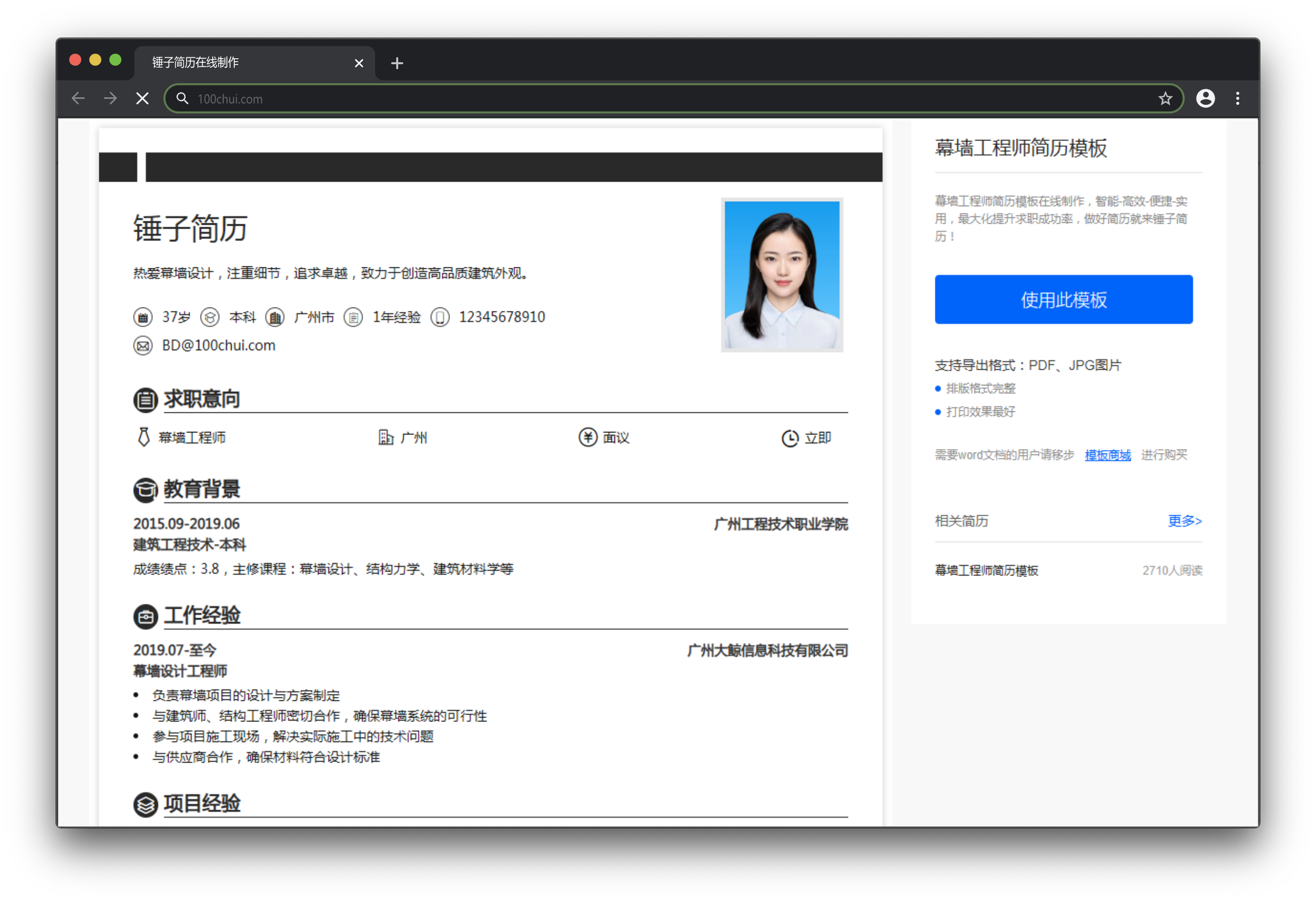
Task: Click the address bar search icon
Action: tap(182, 99)
